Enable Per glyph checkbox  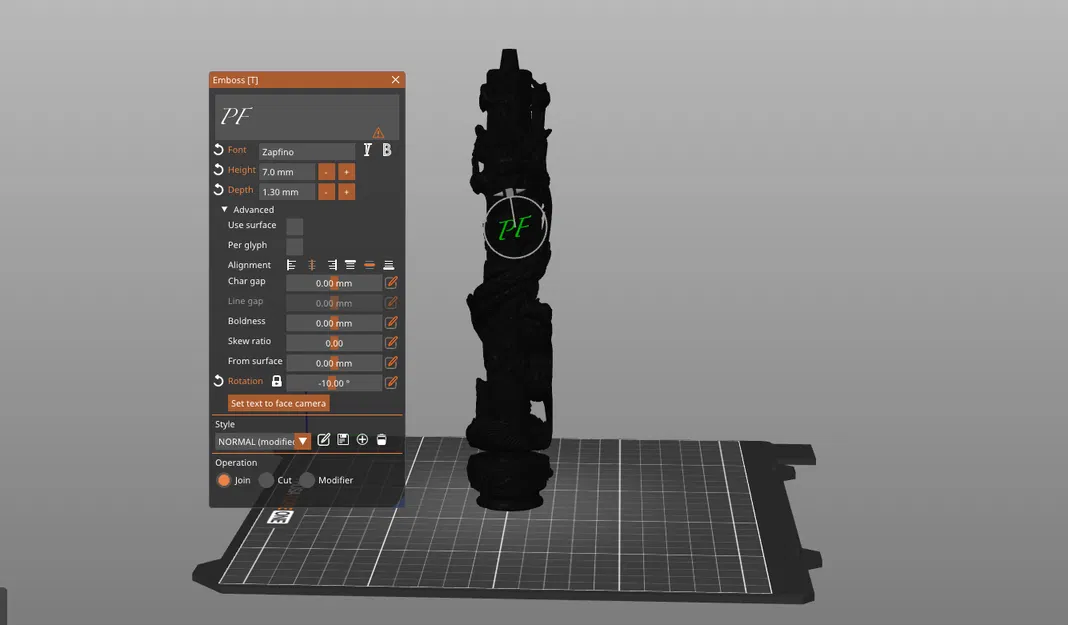coord(294,246)
